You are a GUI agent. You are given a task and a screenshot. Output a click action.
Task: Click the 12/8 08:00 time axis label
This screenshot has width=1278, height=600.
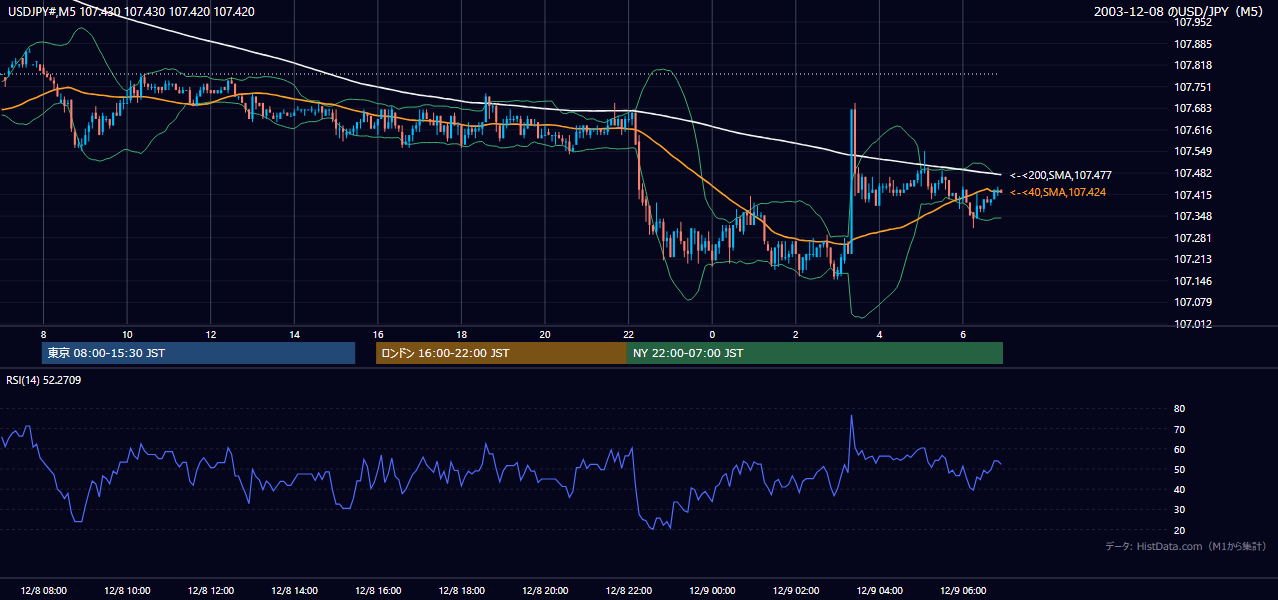(x=43, y=591)
